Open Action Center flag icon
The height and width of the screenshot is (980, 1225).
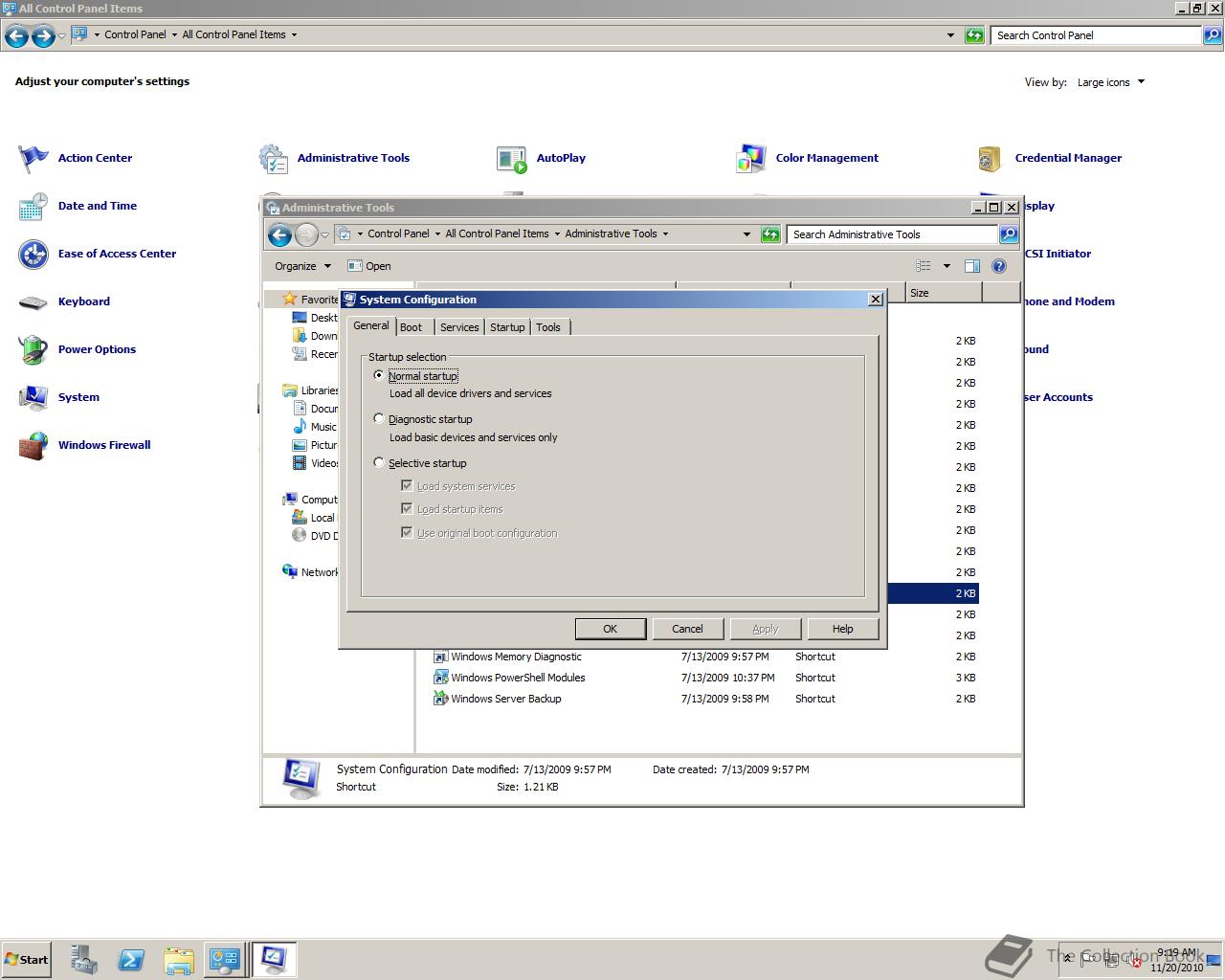[x=33, y=159]
